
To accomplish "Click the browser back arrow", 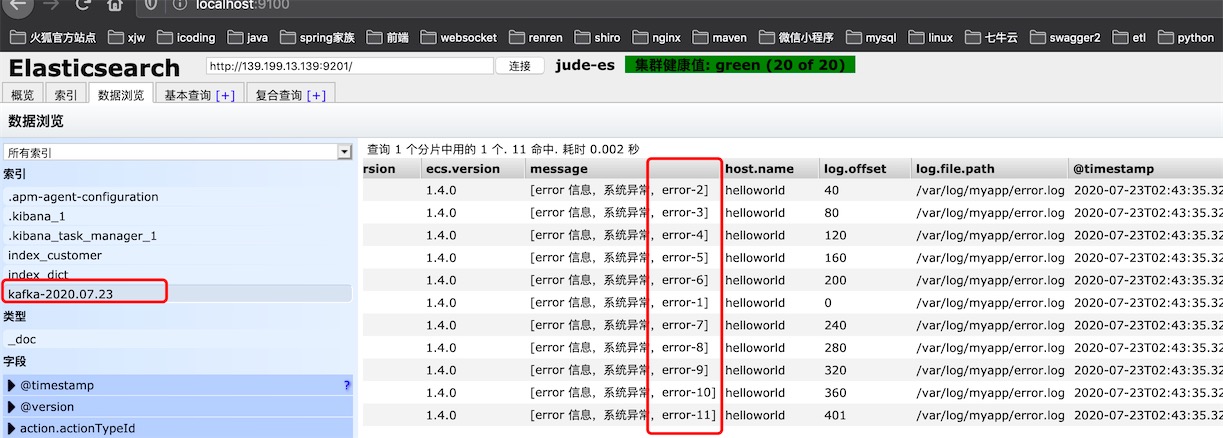I will 18,5.
